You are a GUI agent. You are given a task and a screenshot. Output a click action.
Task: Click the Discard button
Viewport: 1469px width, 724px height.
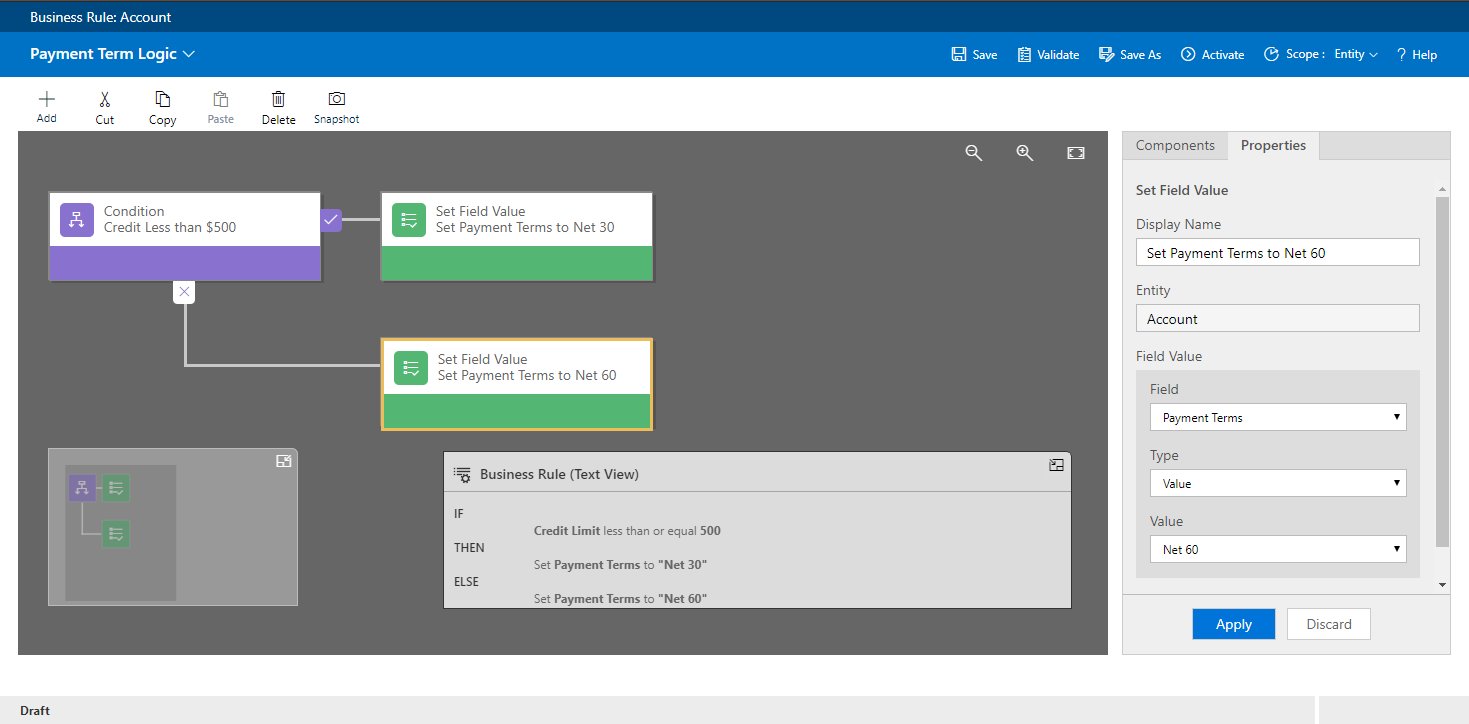(x=1328, y=624)
